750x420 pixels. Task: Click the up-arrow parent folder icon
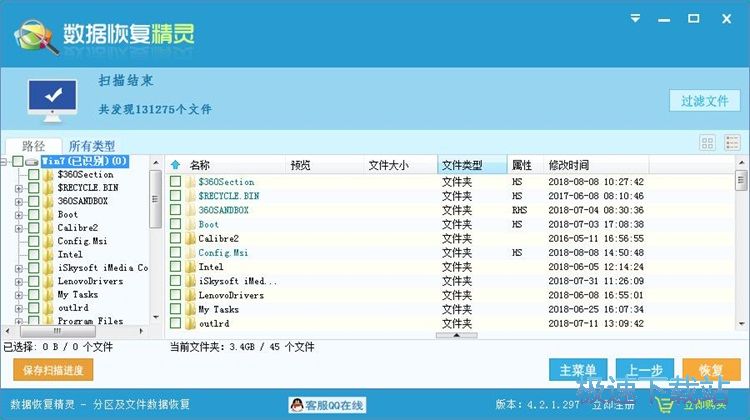point(176,165)
